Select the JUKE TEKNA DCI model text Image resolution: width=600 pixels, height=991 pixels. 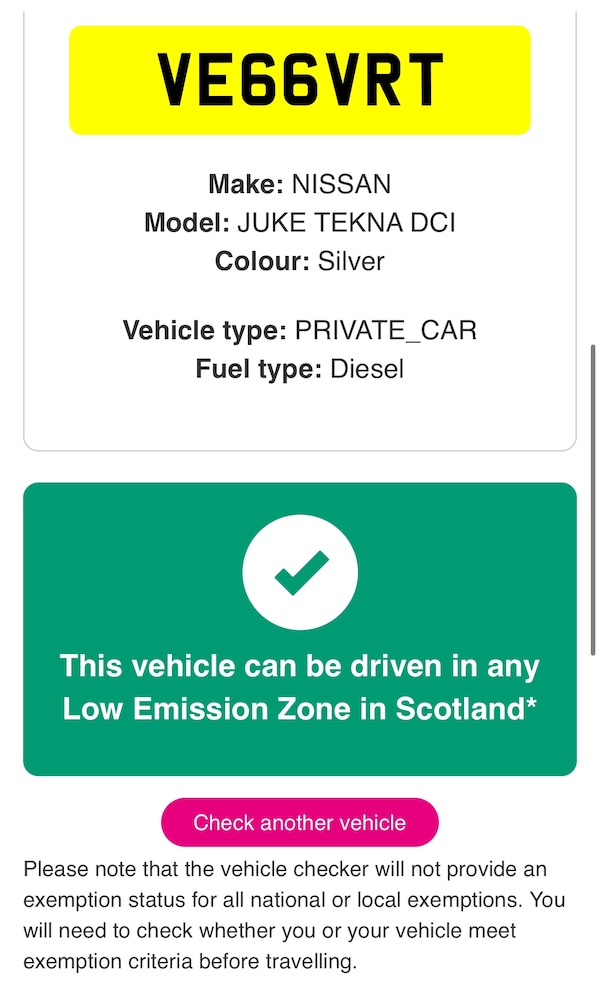pos(346,223)
